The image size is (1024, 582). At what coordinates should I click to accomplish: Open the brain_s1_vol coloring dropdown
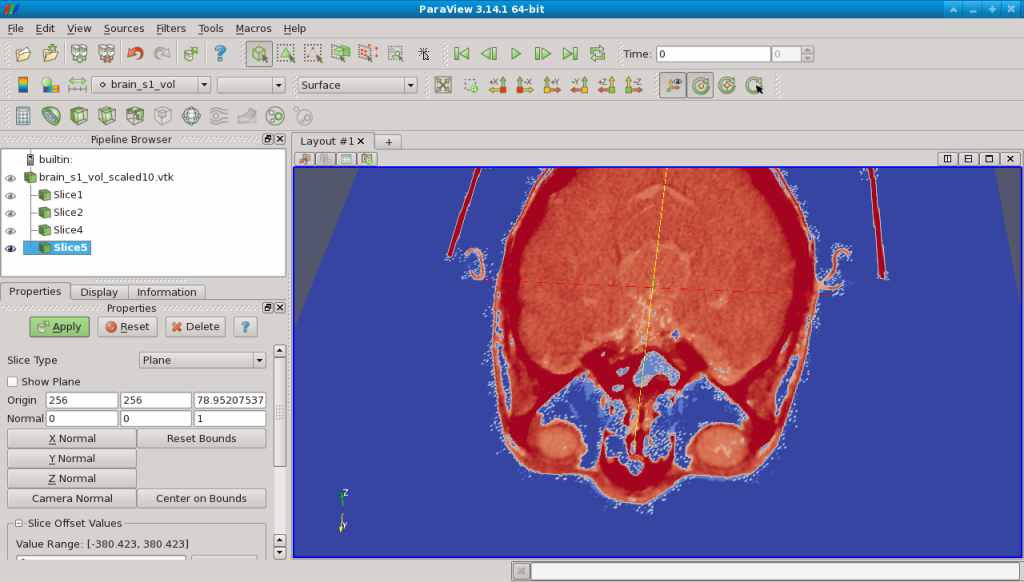(150, 85)
